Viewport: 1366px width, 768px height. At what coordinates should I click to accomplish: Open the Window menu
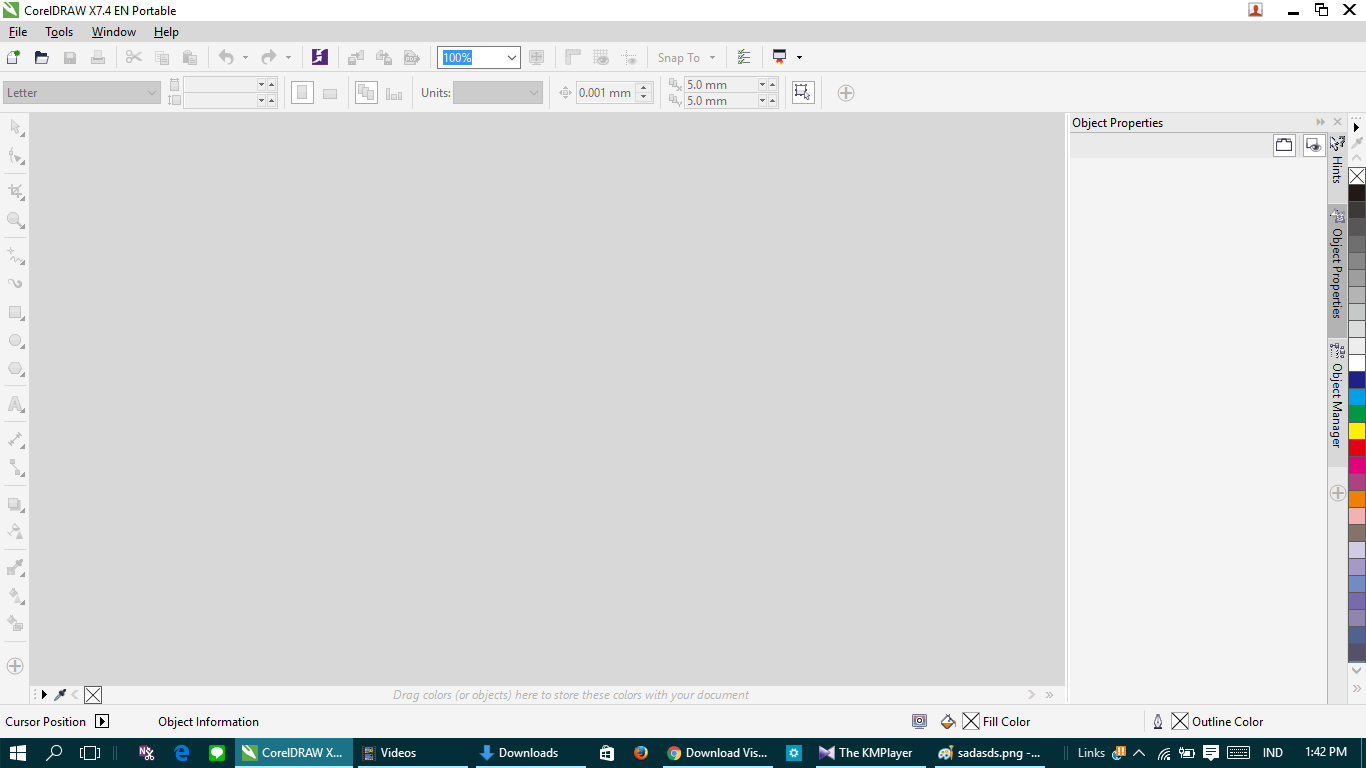114,32
